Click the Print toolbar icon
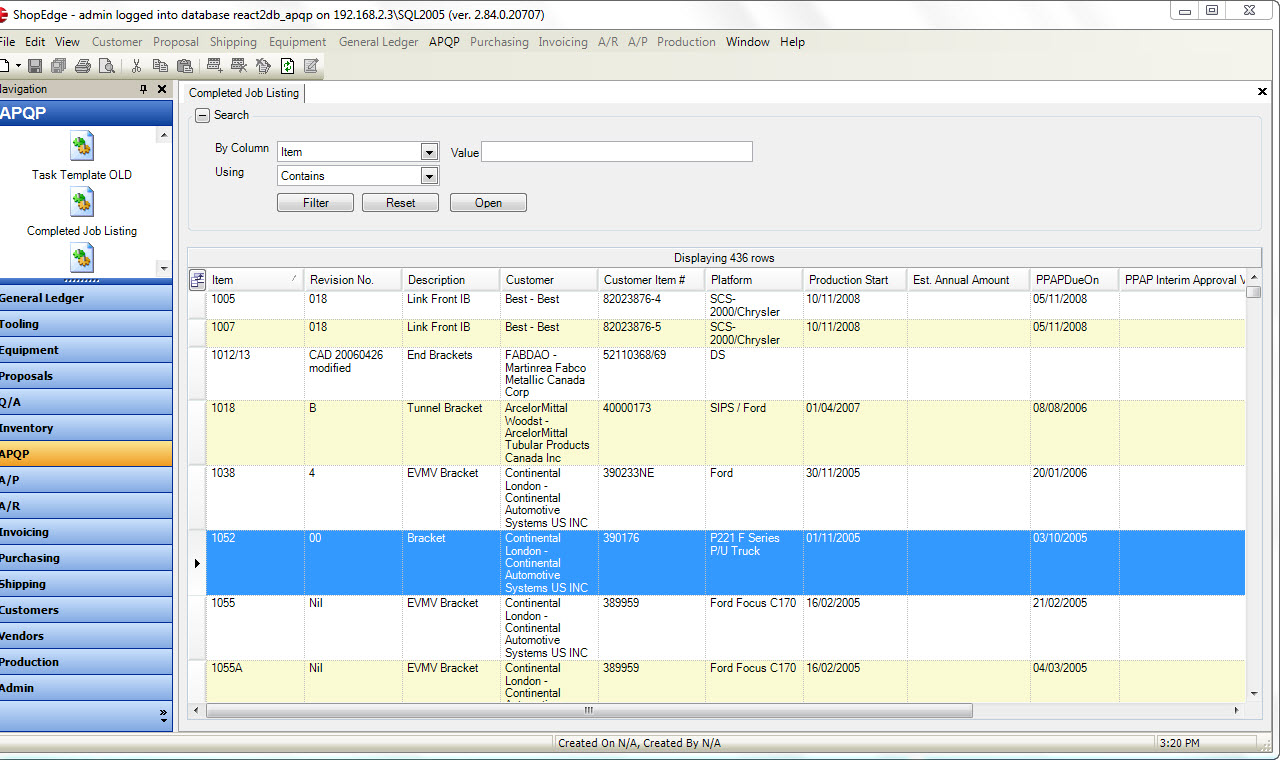 [x=83, y=66]
